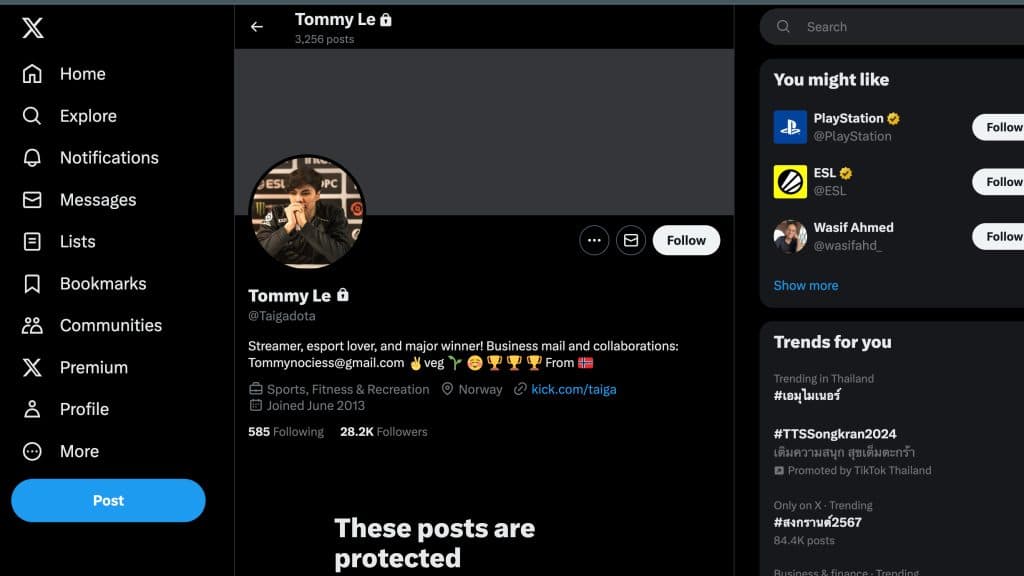Open Communities from sidebar

(x=91, y=325)
